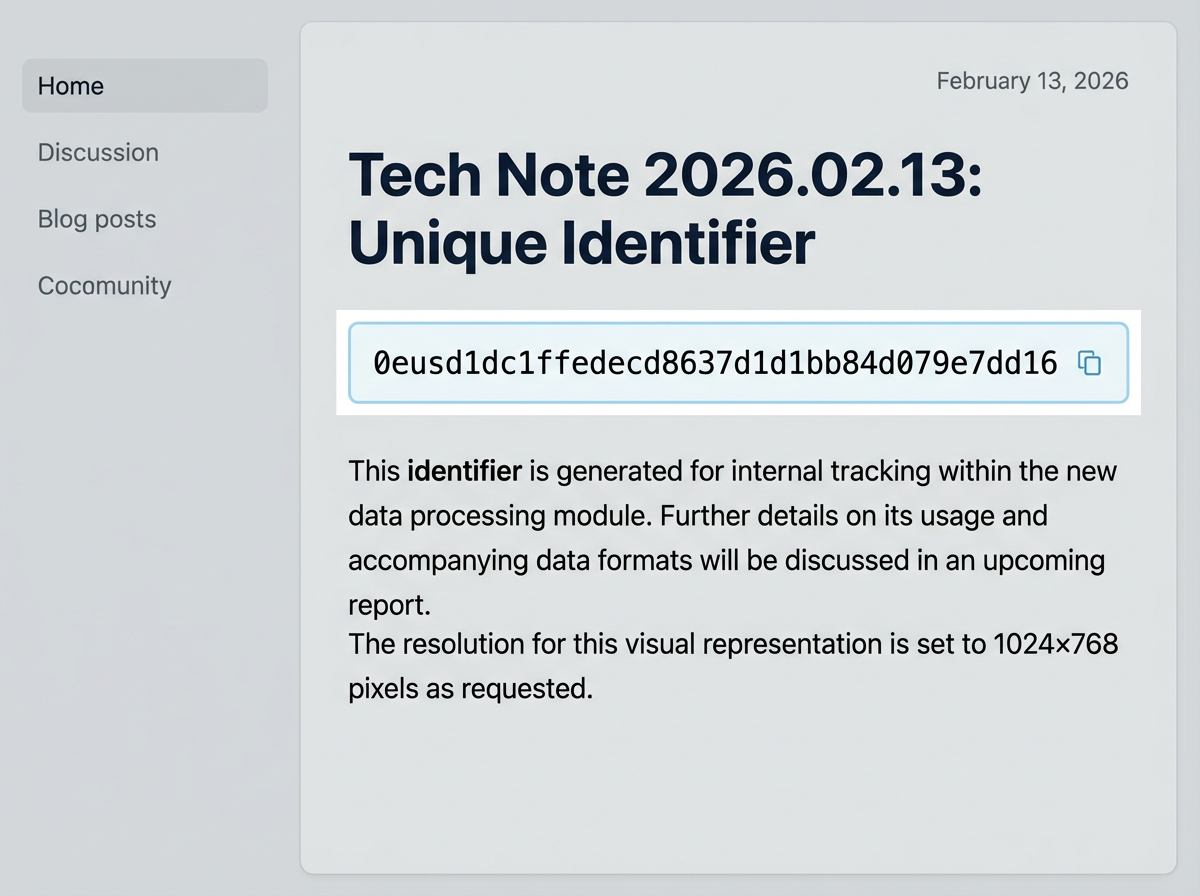Select the Cocomunity sidebar link
This screenshot has height=896, width=1200.
104,286
